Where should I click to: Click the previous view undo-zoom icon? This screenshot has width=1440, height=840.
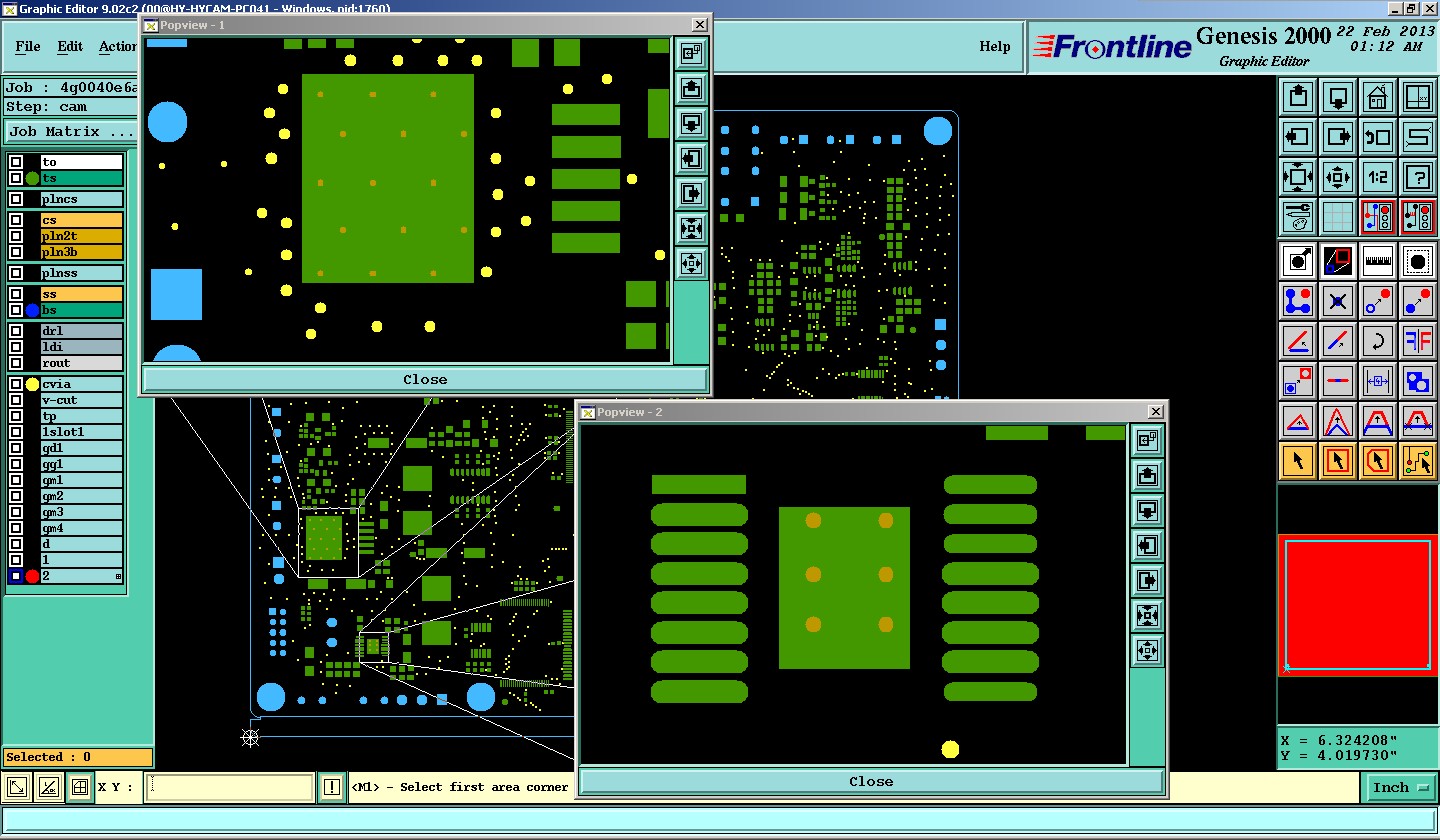1378,137
